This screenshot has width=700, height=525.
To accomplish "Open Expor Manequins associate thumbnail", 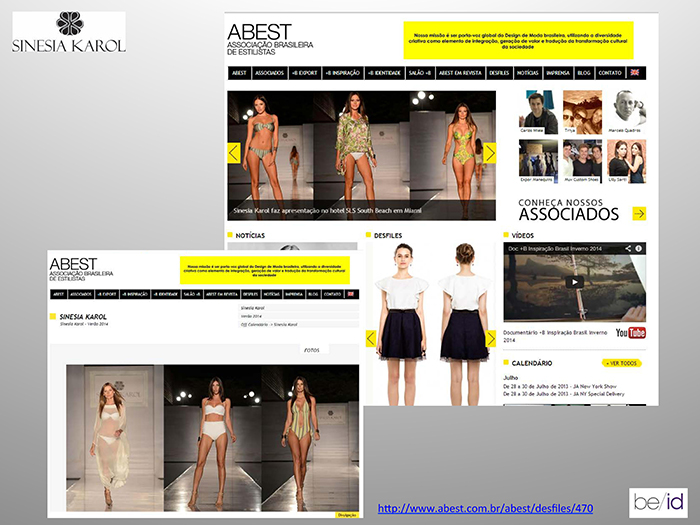I will pyautogui.click(x=538, y=161).
